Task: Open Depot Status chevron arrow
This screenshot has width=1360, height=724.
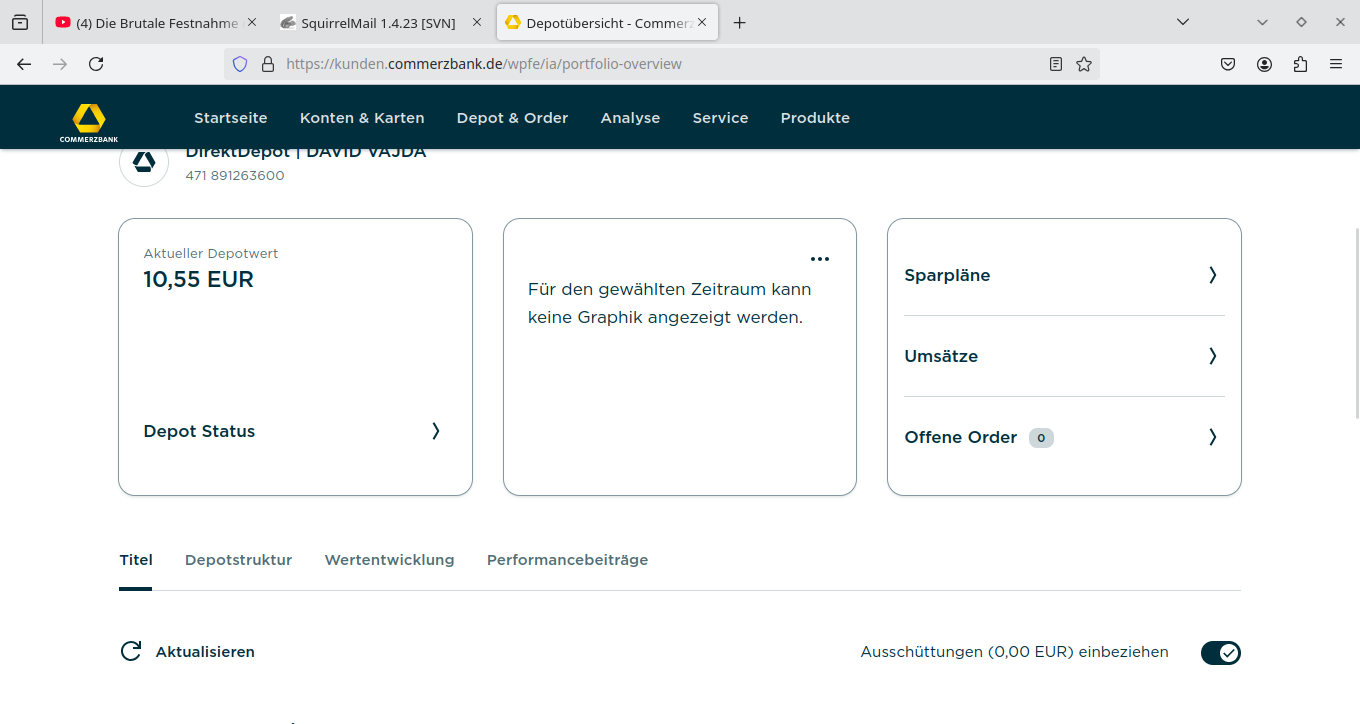Action: pyautogui.click(x=435, y=431)
